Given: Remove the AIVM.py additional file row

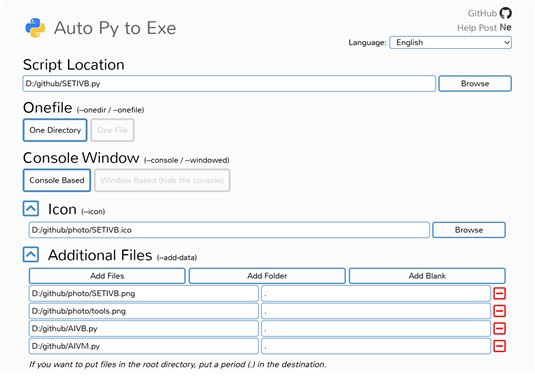Looking at the screenshot, I should click(x=500, y=346).
